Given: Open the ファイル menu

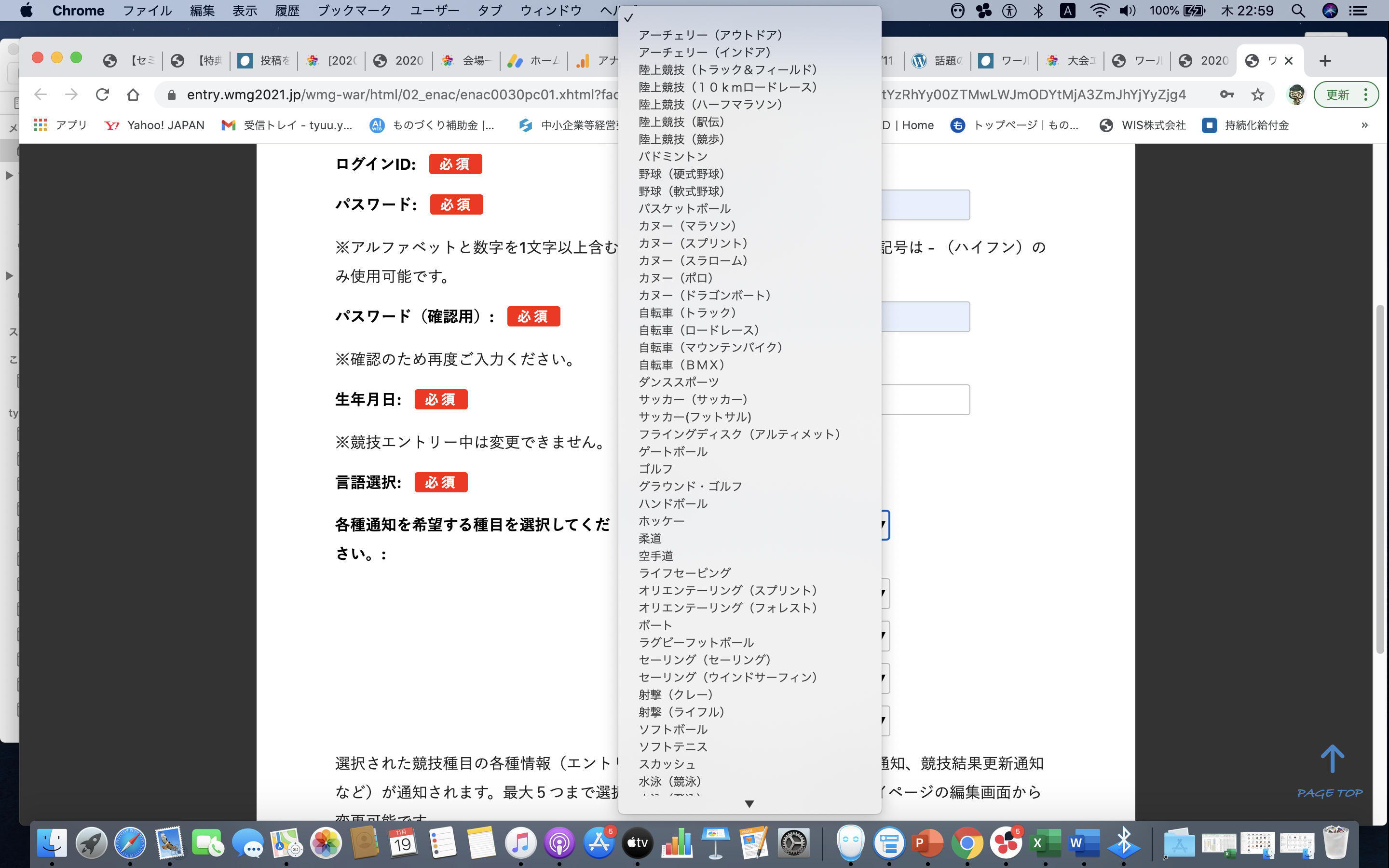Looking at the screenshot, I should pyautogui.click(x=148, y=10).
